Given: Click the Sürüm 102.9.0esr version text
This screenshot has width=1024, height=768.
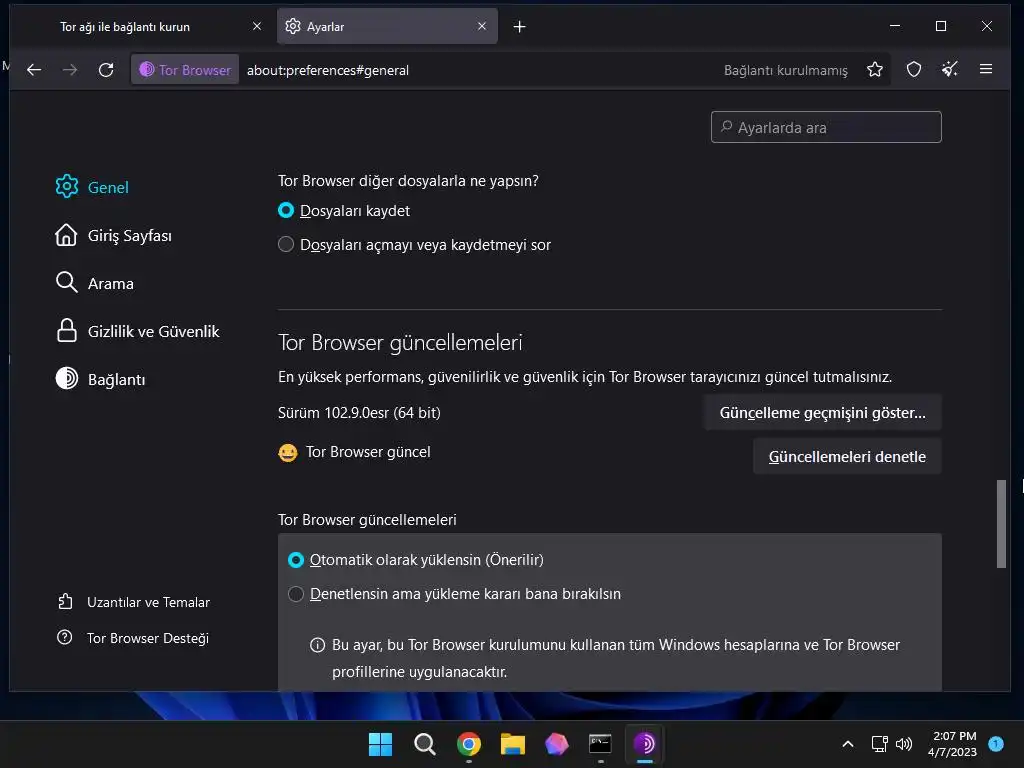Looking at the screenshot, I should (x=359, y=413).
